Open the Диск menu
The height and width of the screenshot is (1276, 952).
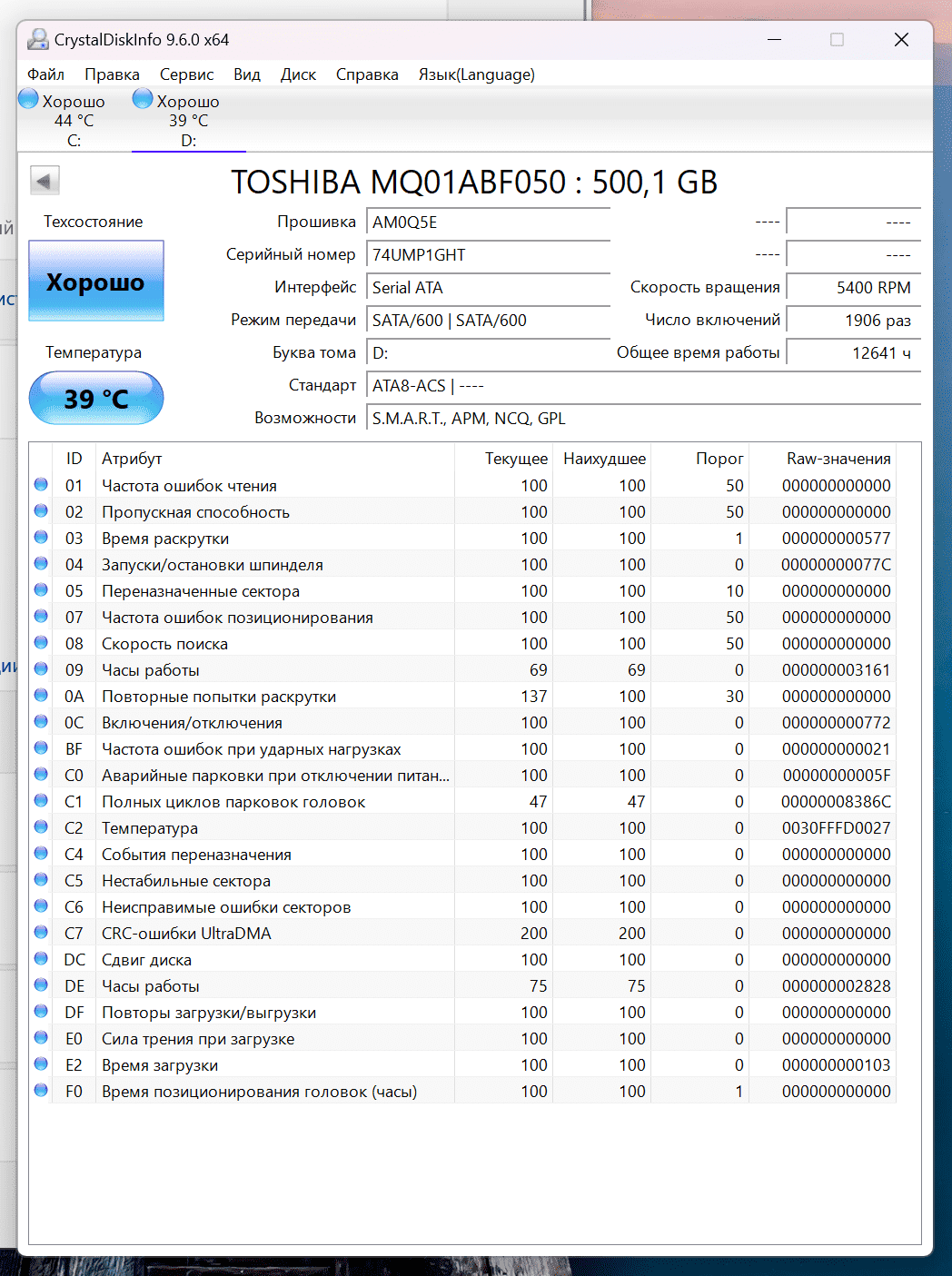[298, 74]
